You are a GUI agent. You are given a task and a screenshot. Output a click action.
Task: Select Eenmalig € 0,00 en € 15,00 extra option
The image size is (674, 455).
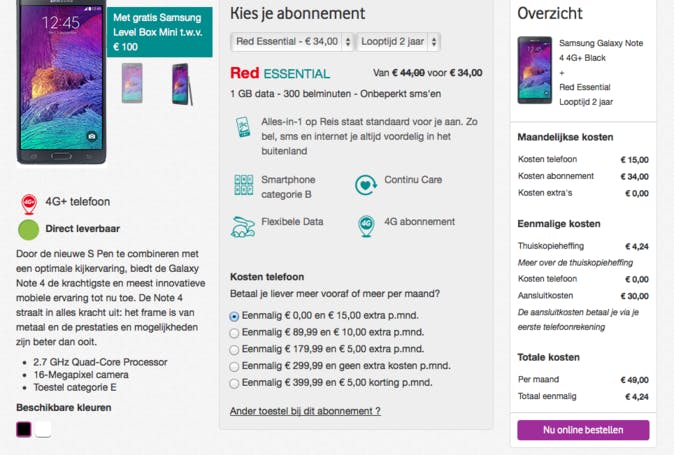point(235,316)
